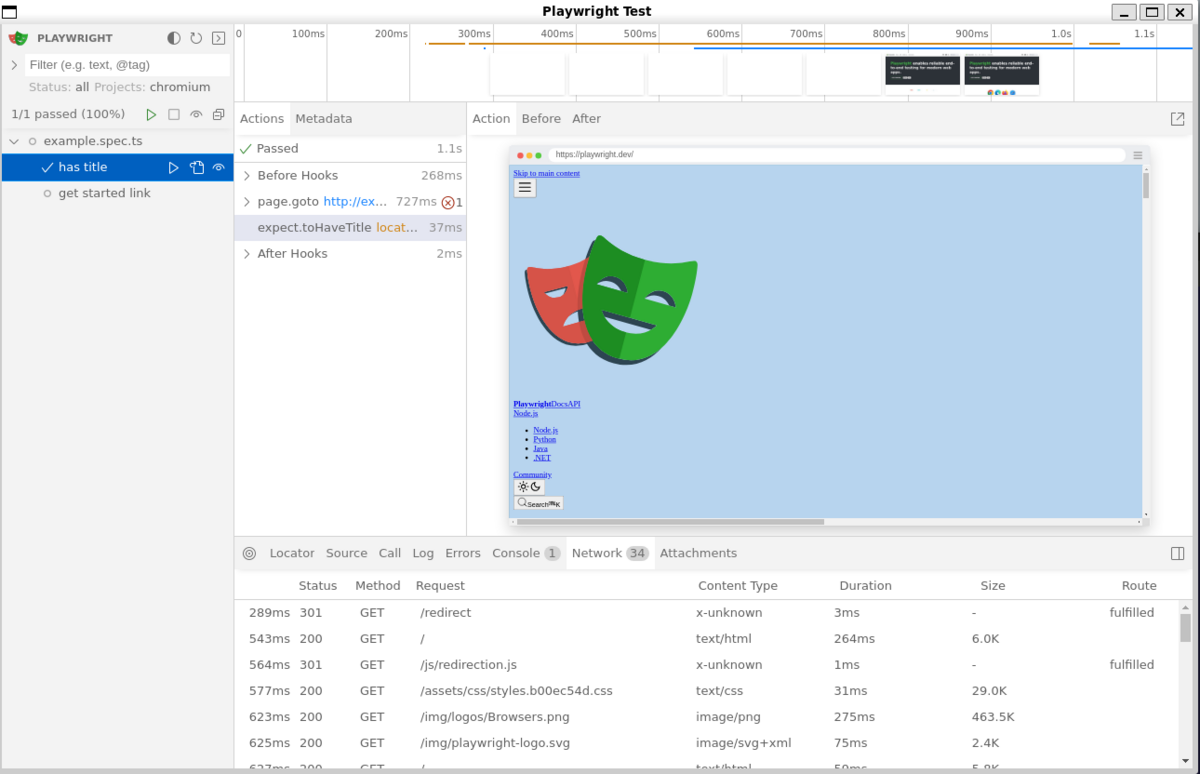Click the Playwright masks logo in sidebar
The width and height of the screenshot is (1200, 774).
point(18,38)
